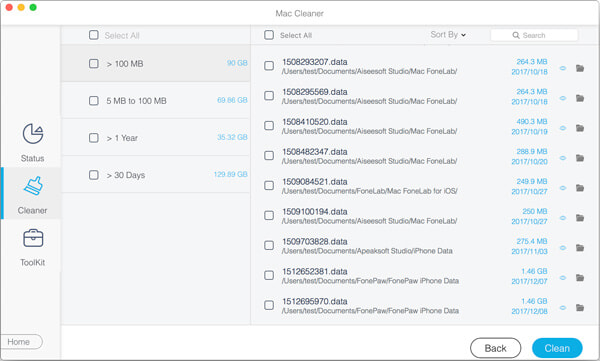
Task: Check the box for 1508482347.data
Action: (269, 155)
